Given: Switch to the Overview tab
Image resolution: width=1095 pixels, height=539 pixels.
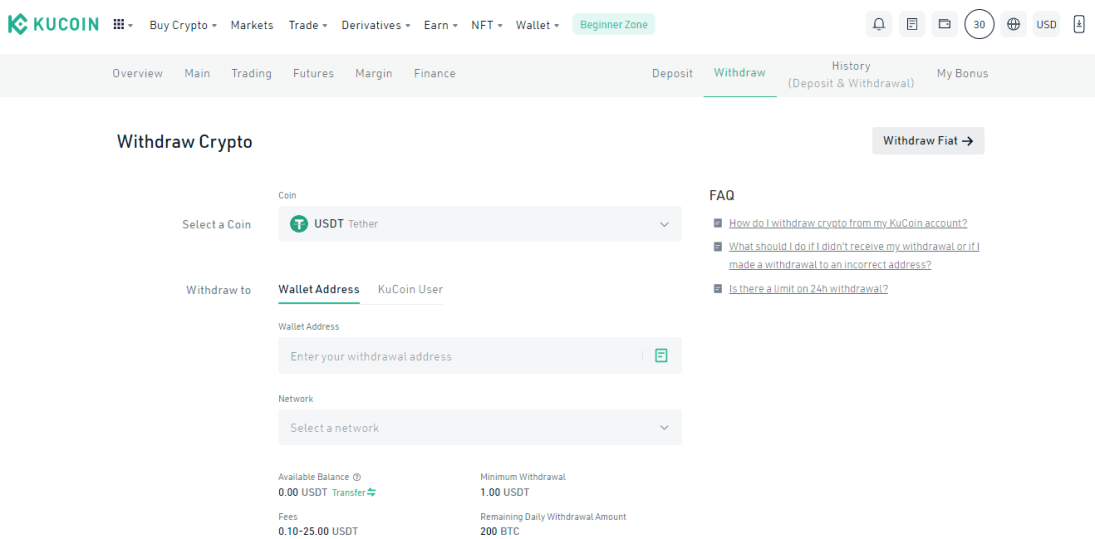Looking at the screenshot, I should coord(138,73).
